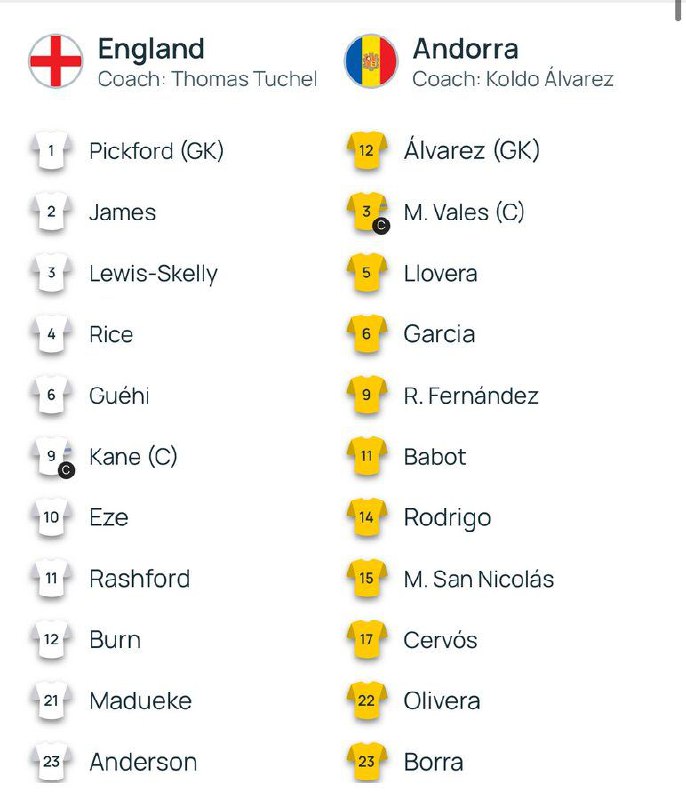Click the scrollbar thumb at top right
Screen dimensions: 686x800
click(678, 10)
